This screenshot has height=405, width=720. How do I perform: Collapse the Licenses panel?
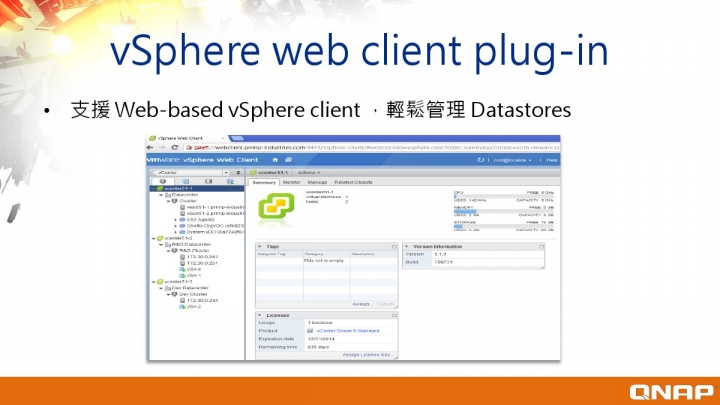[260, 315]
